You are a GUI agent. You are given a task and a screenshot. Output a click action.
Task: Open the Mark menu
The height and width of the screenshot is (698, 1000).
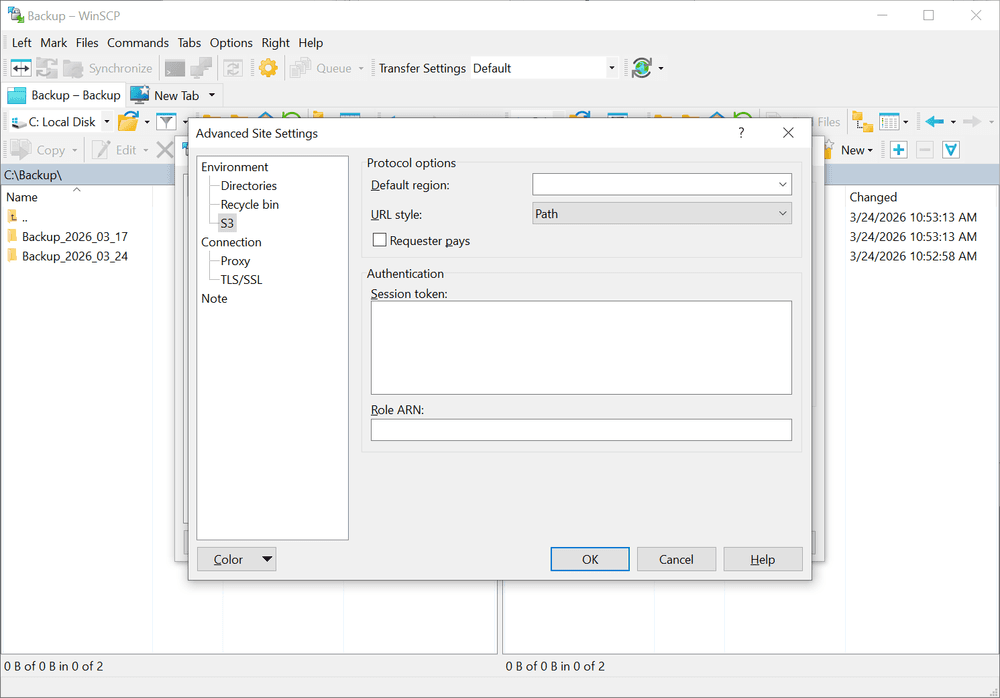pos(54,43)
